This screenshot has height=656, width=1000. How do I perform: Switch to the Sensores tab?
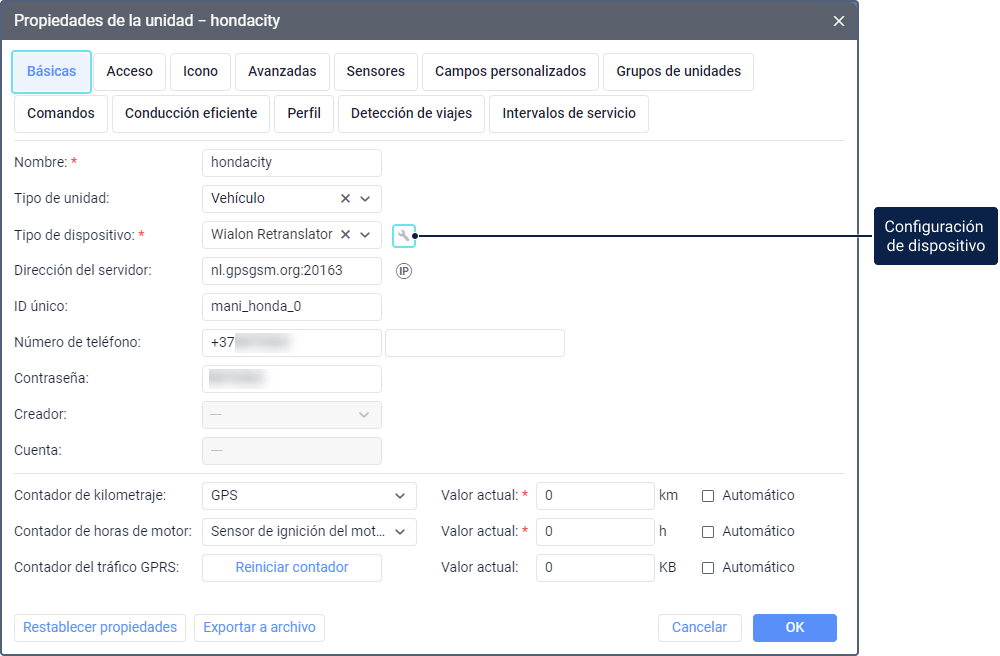376,72
